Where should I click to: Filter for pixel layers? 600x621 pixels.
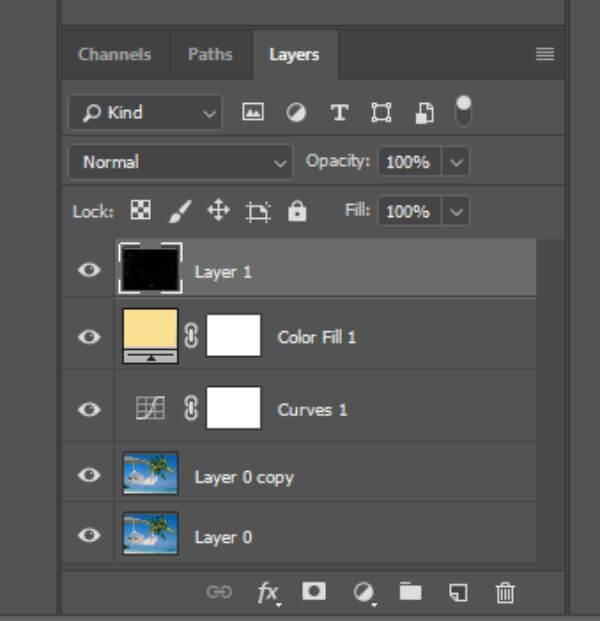[253, 112]
